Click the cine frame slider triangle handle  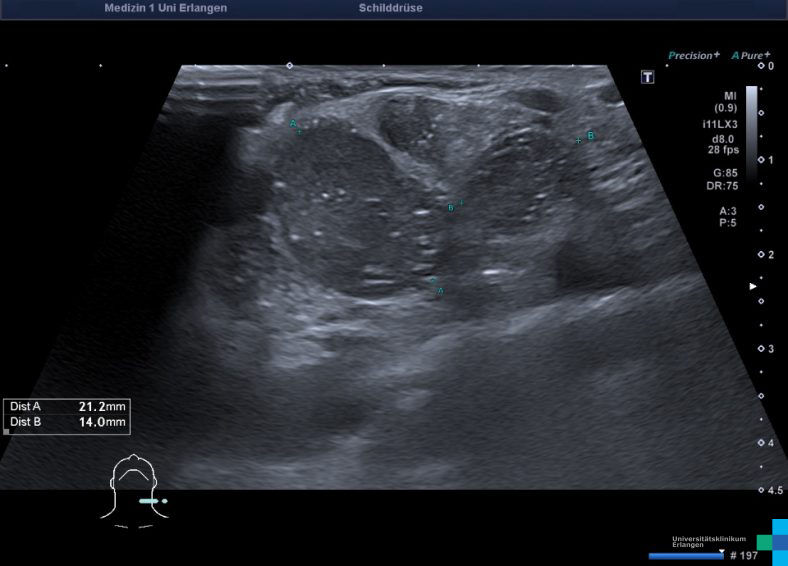pyautogui.click(x=721, y=550)
